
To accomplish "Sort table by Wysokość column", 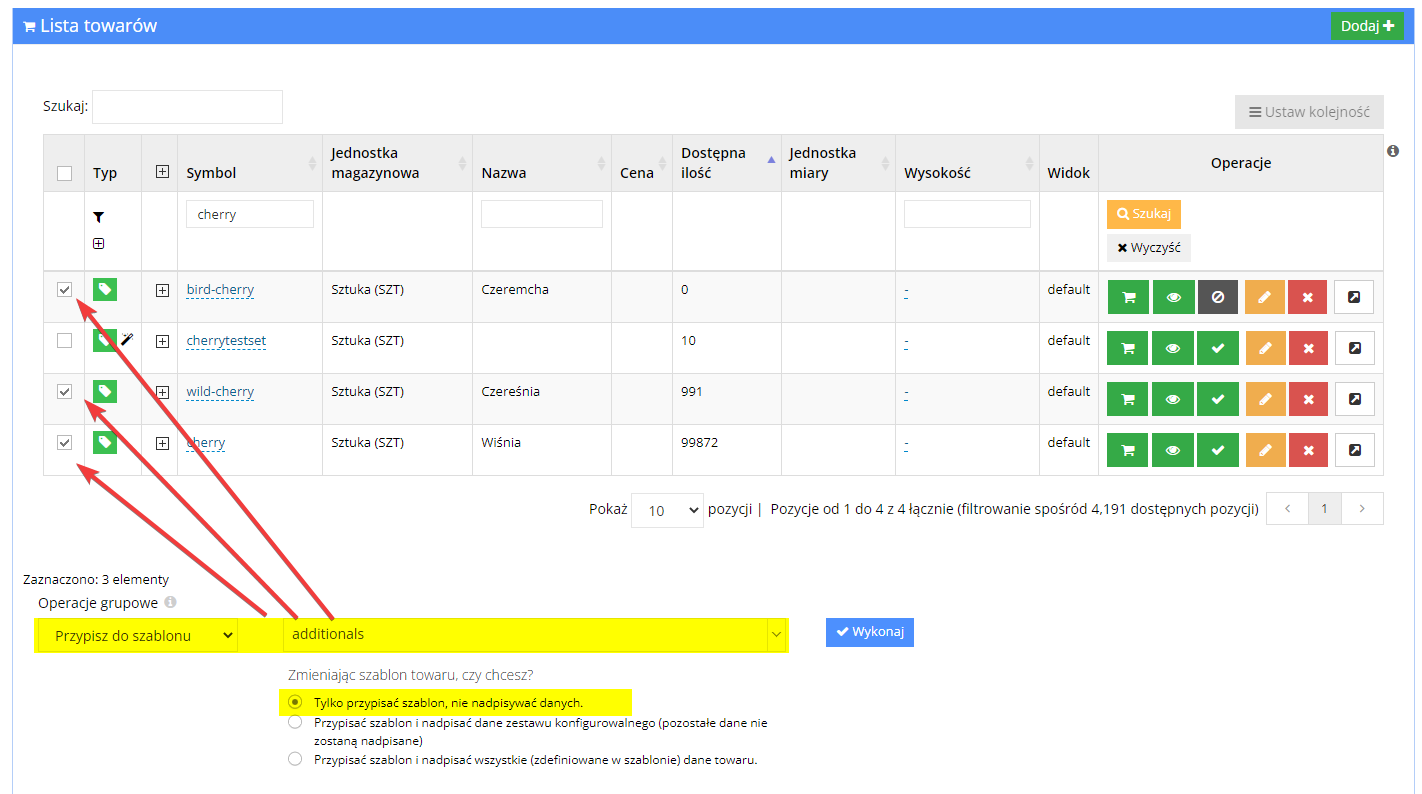I will [x=967, y=163].
